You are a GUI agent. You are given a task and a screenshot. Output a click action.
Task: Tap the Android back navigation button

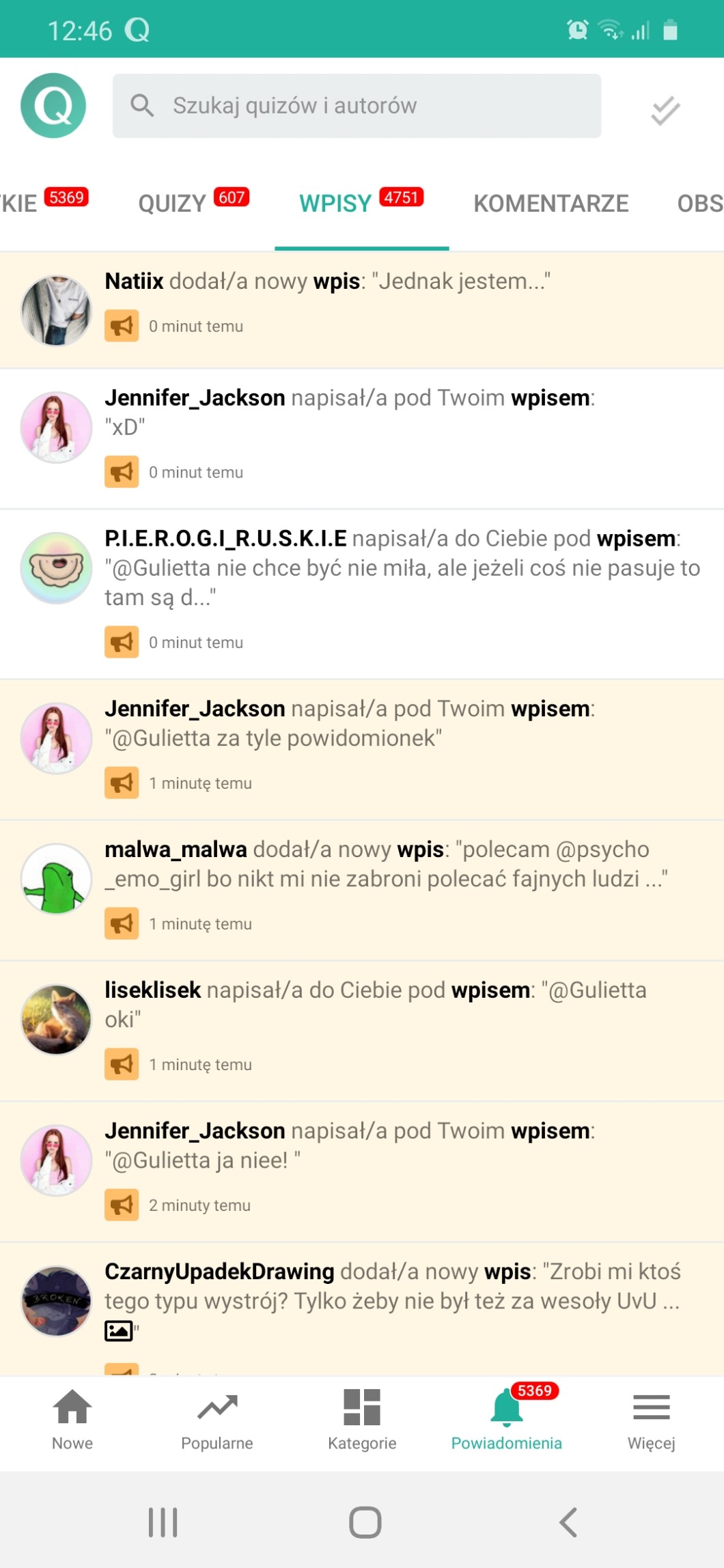568,1522
